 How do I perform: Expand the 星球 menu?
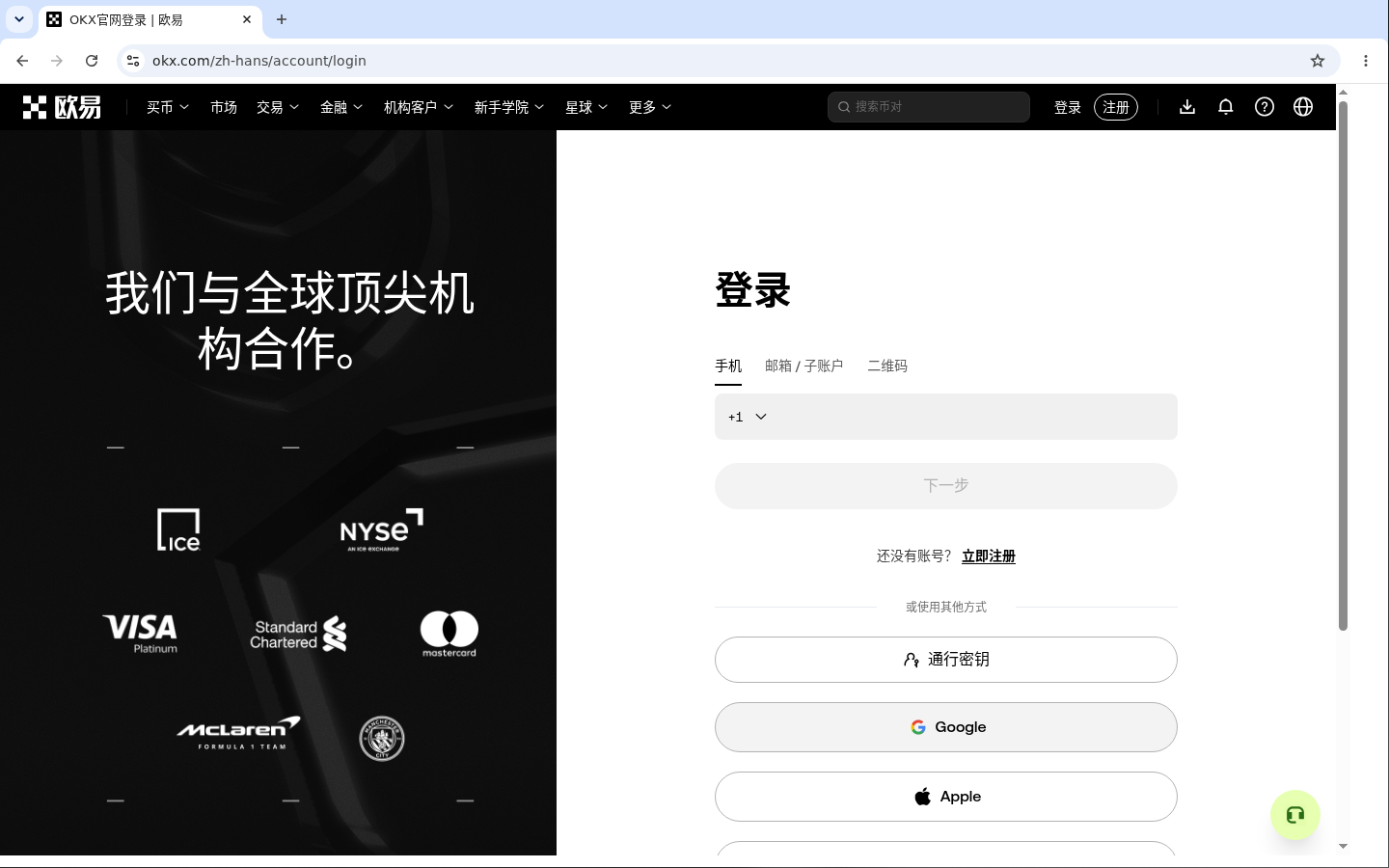point(586,107)
